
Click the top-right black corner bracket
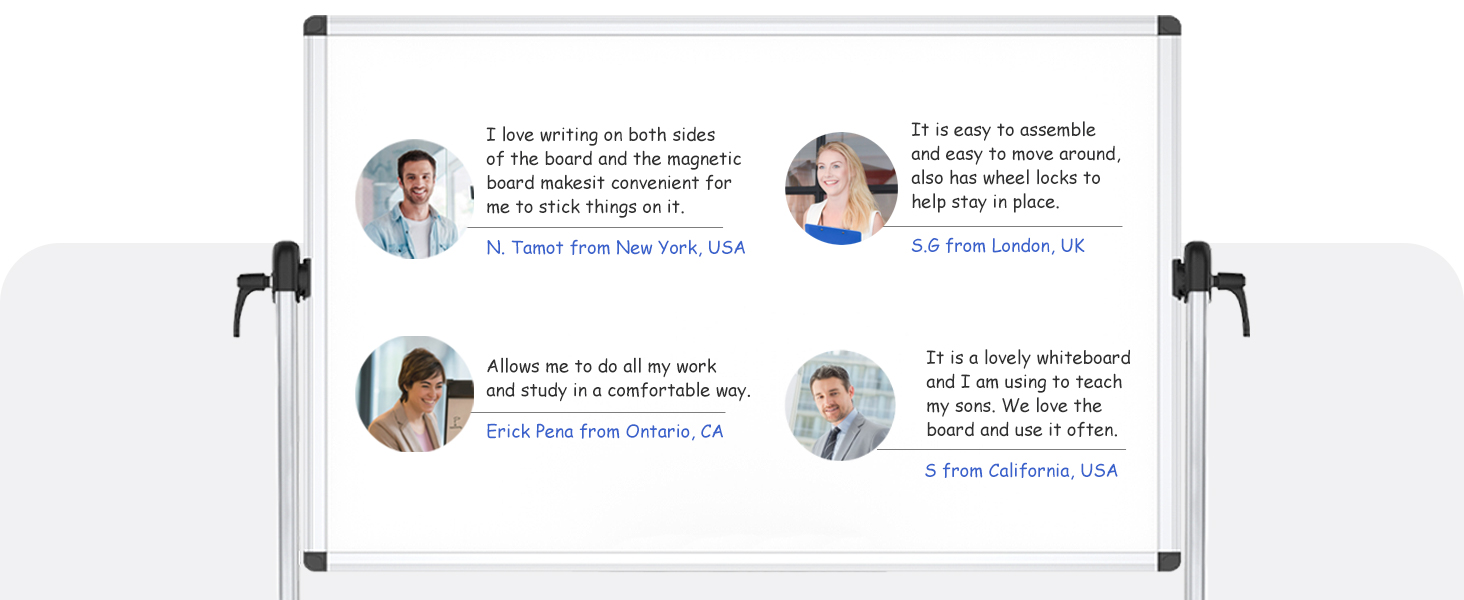click(x=1168, y=26)
